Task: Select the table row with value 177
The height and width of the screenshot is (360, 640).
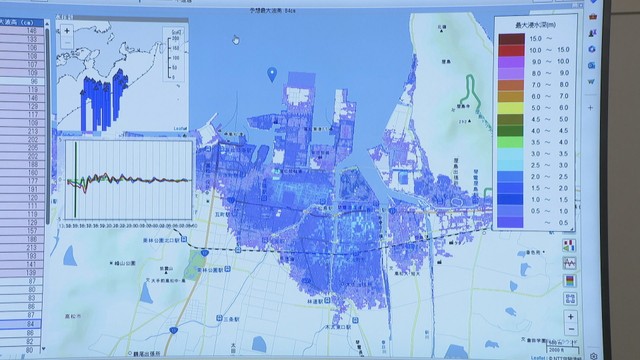Action: tap(22, 181)
